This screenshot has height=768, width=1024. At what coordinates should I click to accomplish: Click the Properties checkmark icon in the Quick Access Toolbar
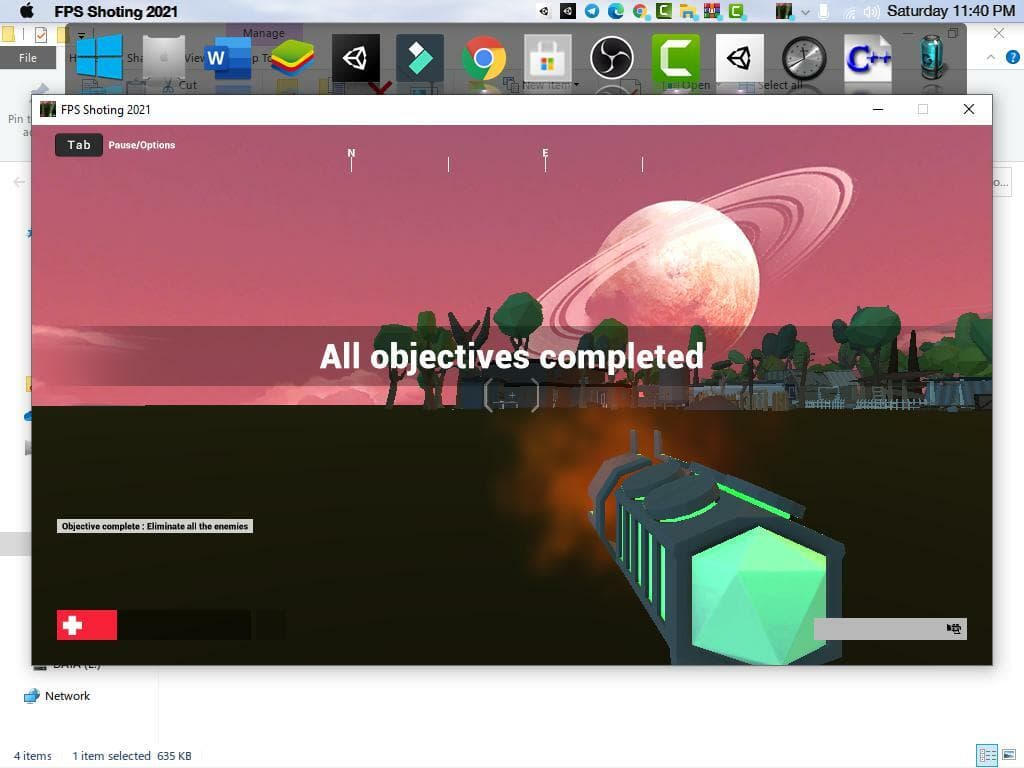40,35
